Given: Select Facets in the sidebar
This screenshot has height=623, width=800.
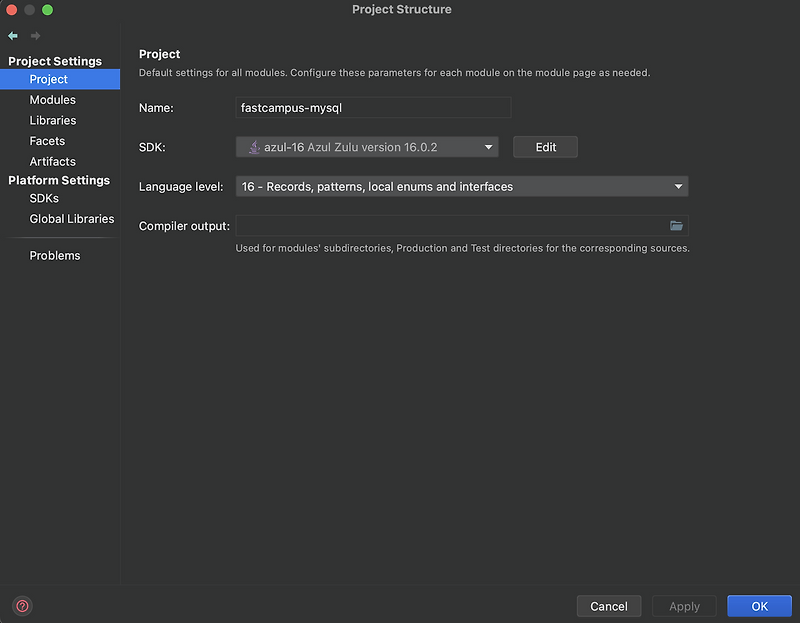Looking at the screenshot, I should (x=46, y=141).
